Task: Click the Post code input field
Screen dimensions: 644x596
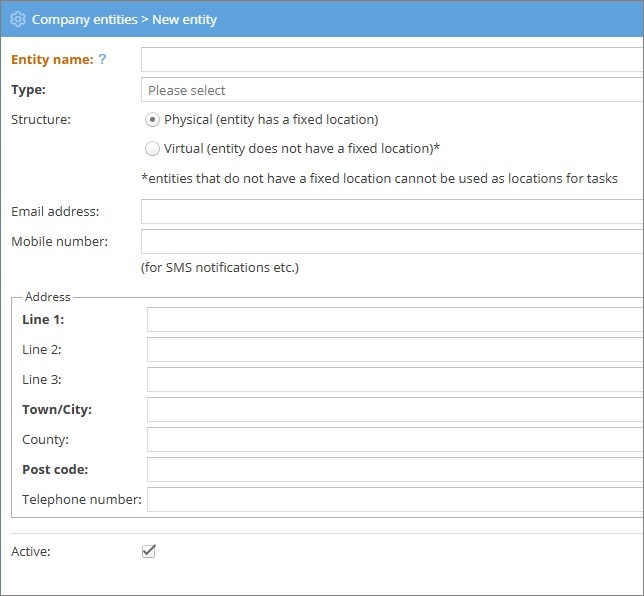Action: pos(395,469)
